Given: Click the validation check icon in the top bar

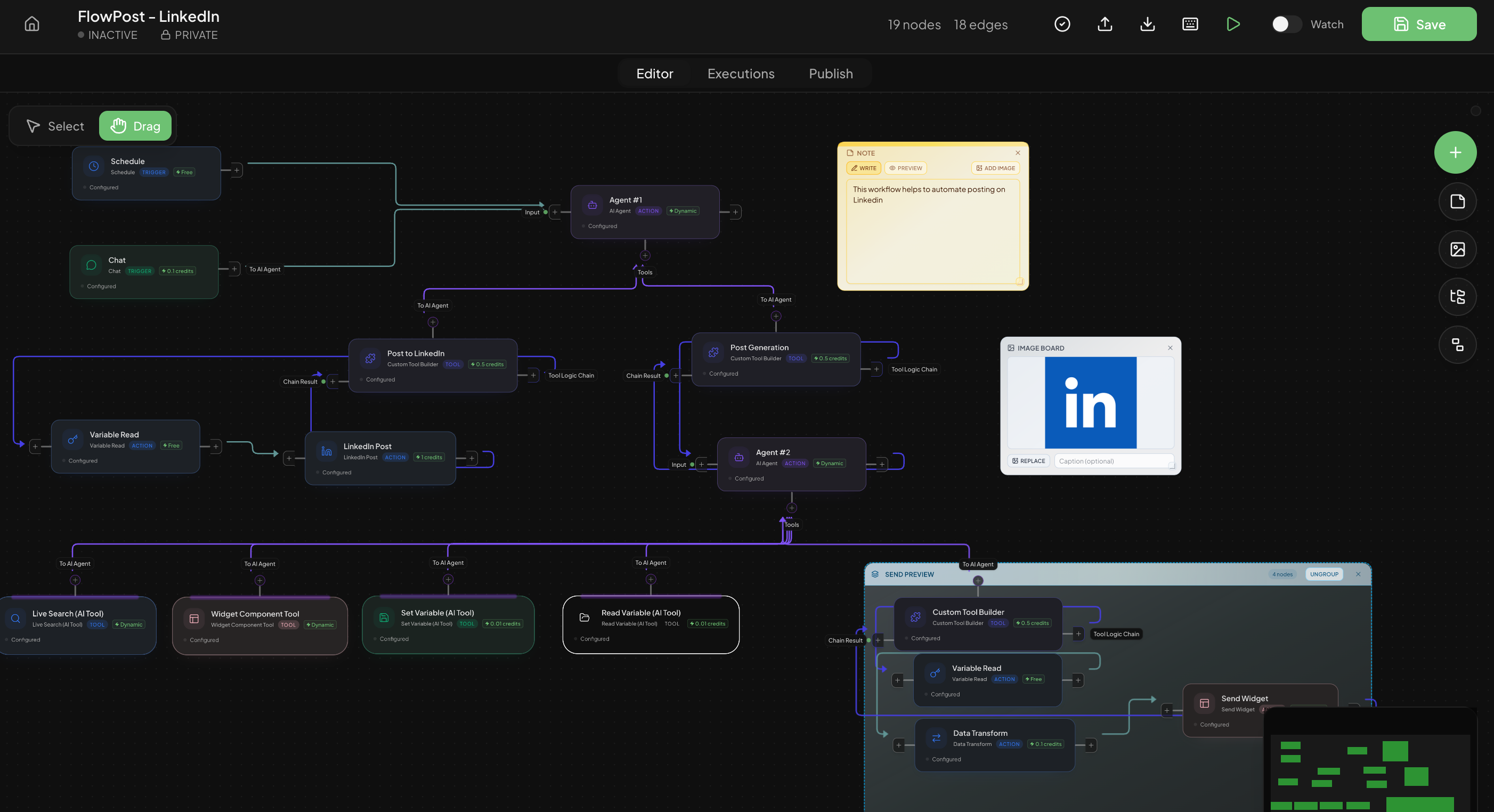Looking at the screenshot, I should coord(1062,24).
